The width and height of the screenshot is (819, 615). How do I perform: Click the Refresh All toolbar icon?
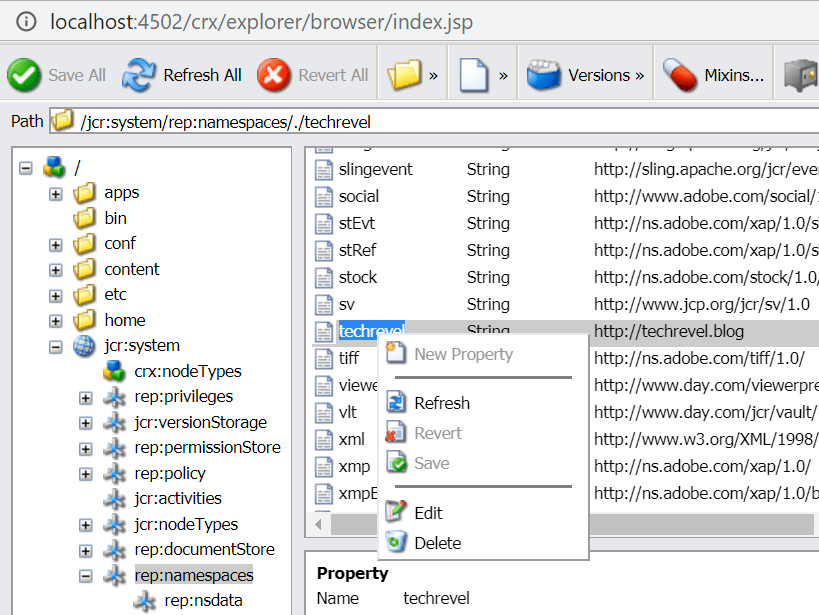(x=138, y=75)
